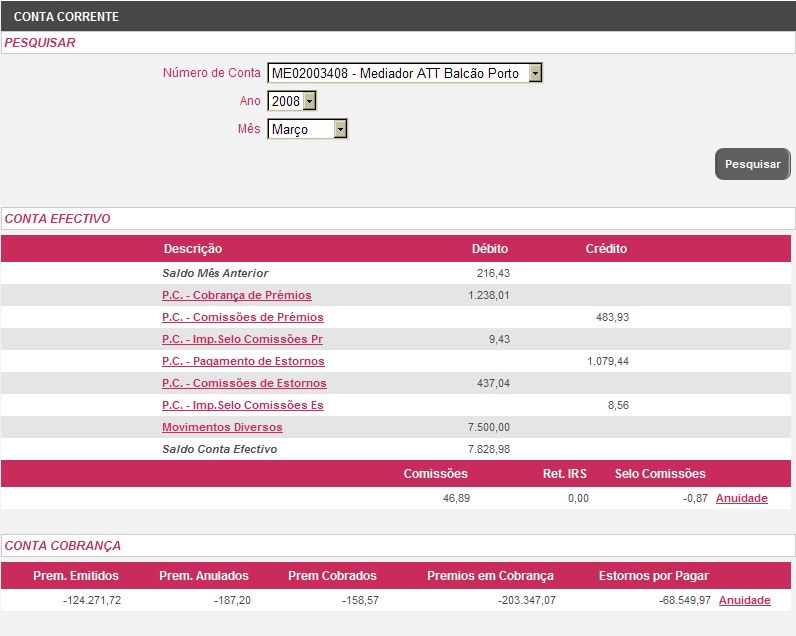Click P.C. - Imp.Selo Comissões Es link
This screenshot has height=636, width=796.
(x=242, y=405)
